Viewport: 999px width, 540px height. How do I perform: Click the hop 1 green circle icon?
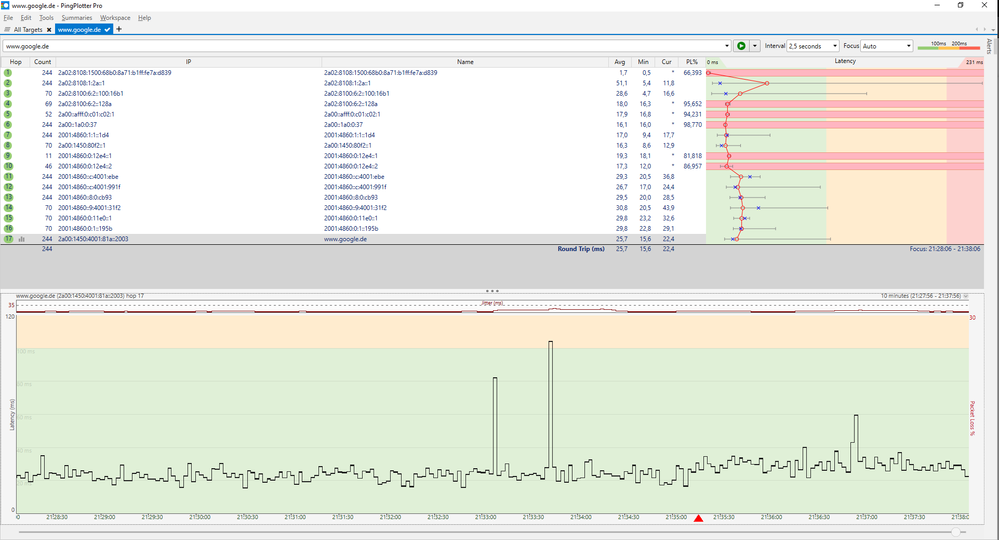(x=8, y=73)
